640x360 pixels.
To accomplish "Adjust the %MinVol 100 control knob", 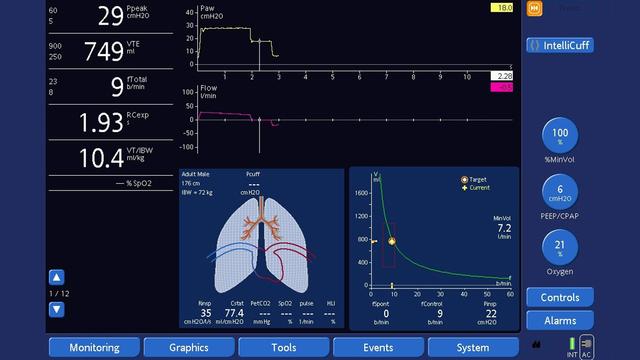I will [560, 135].
